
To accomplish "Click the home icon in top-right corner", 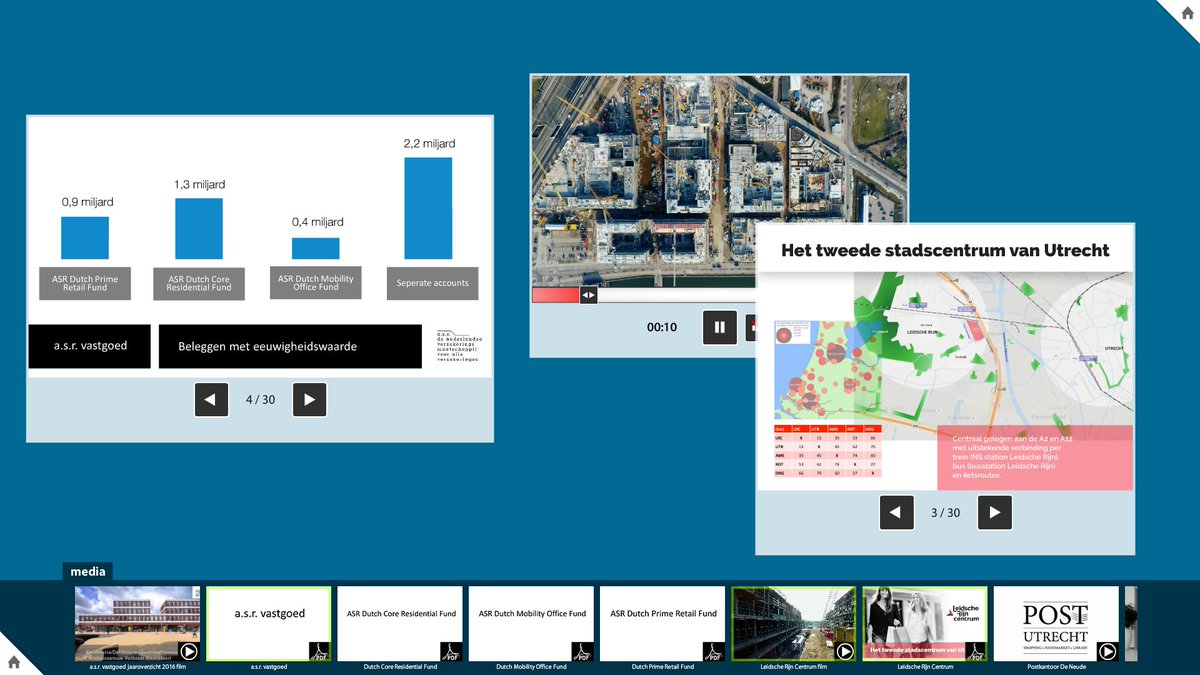I will click(x=1188, y=11).
